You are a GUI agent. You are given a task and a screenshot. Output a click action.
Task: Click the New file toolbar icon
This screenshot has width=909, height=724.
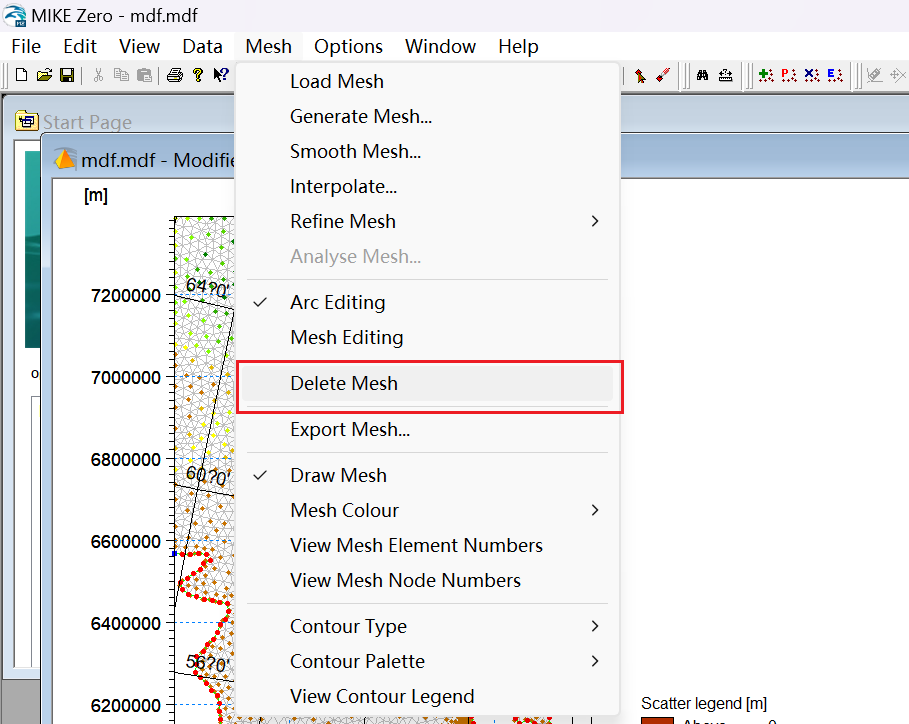[x=21, y=75]
